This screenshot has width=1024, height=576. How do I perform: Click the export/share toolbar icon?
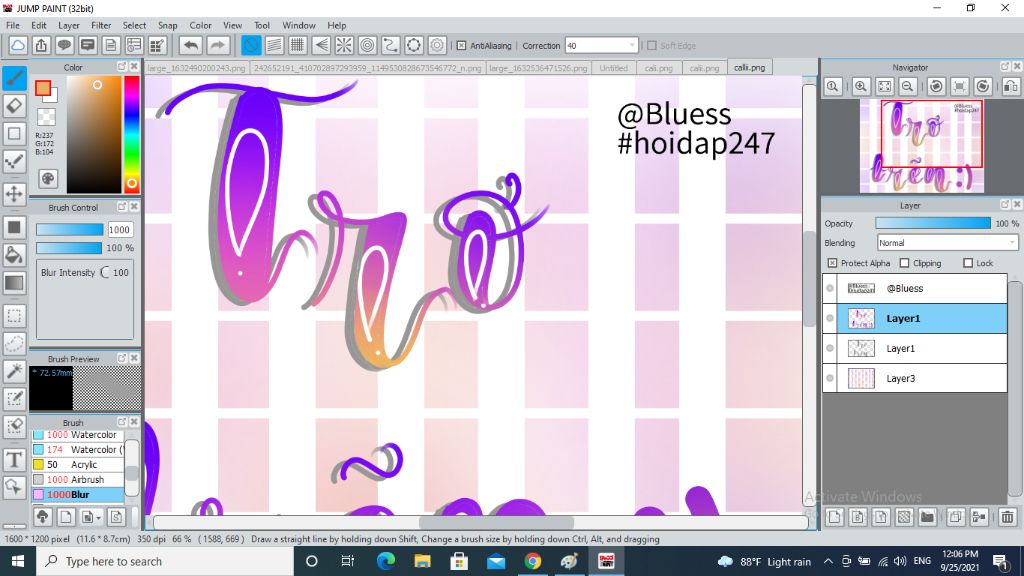41,45
